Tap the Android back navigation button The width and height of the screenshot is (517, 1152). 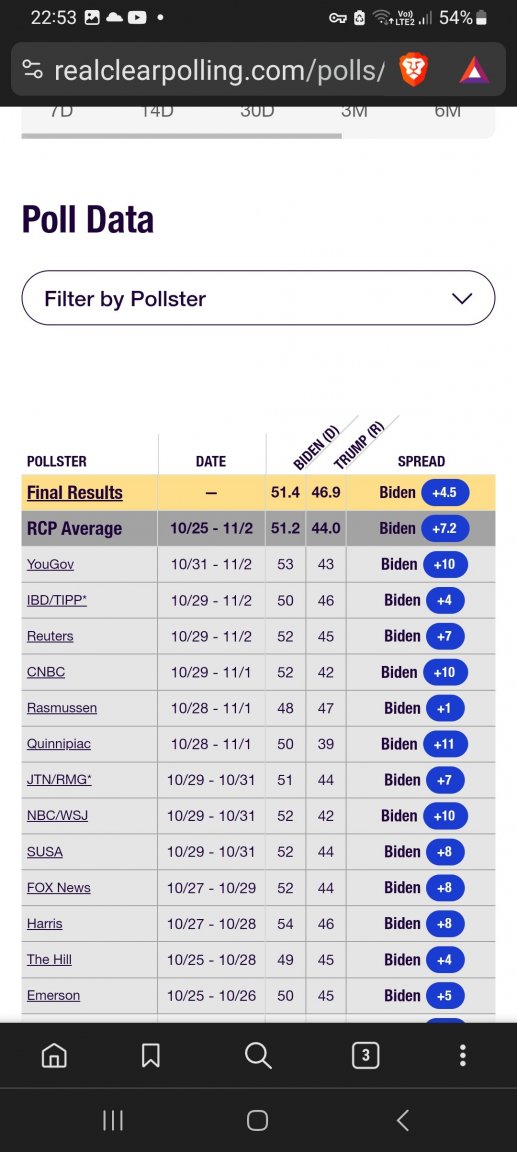[402, 1120]
